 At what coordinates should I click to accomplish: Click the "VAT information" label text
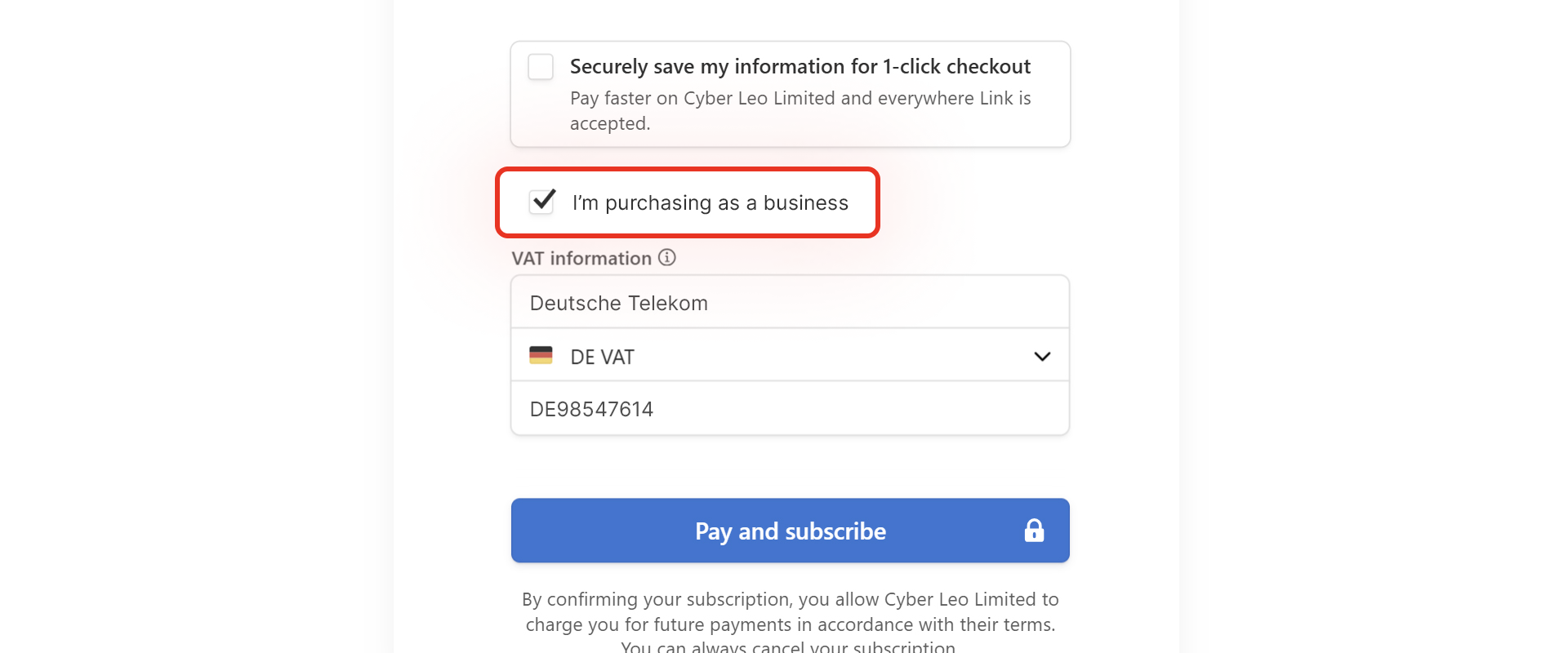(x=581, y=259)
